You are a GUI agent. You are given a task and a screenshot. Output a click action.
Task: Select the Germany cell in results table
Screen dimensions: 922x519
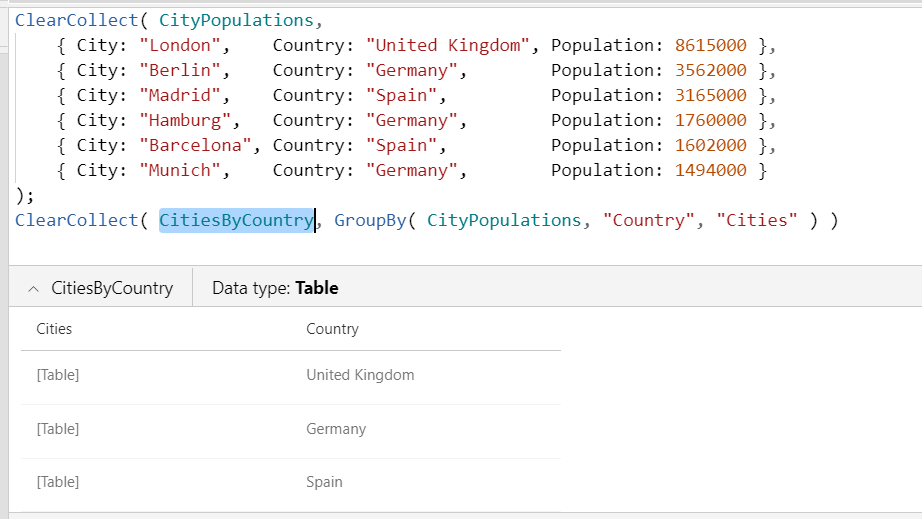pos(336,429)
